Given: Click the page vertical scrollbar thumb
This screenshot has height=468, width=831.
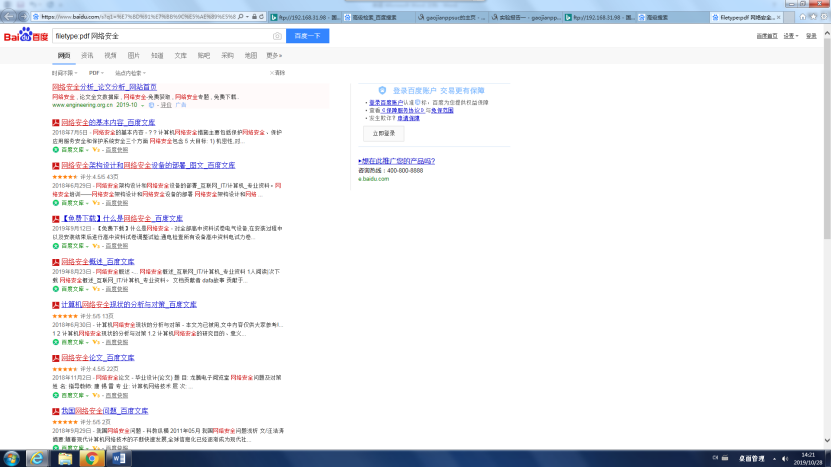Looking at the screenshot, I should pos(827,139).
